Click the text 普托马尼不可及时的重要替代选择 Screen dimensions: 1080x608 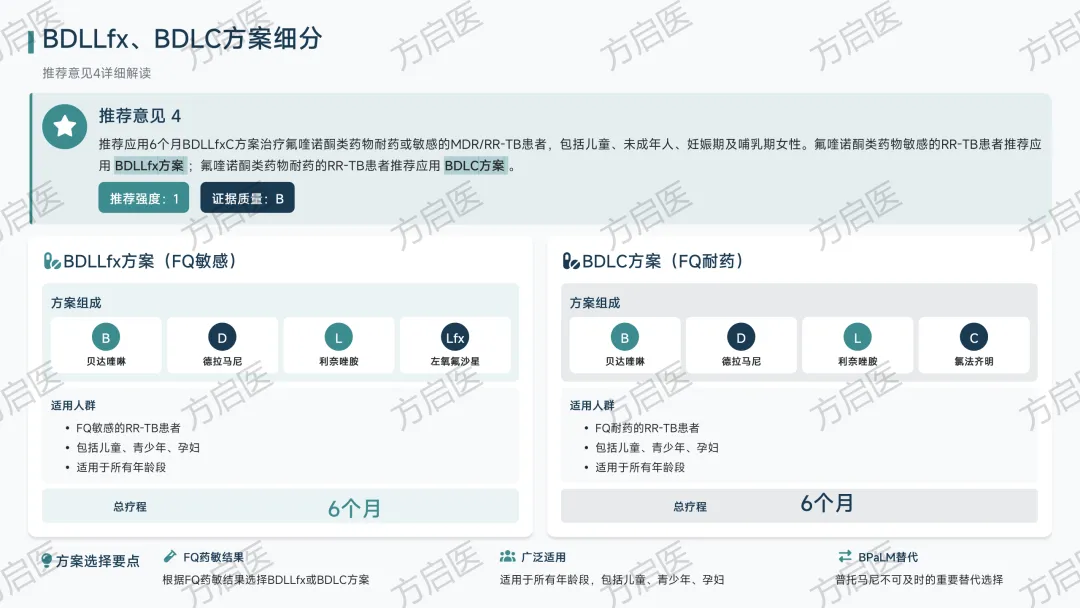[919, 580]
